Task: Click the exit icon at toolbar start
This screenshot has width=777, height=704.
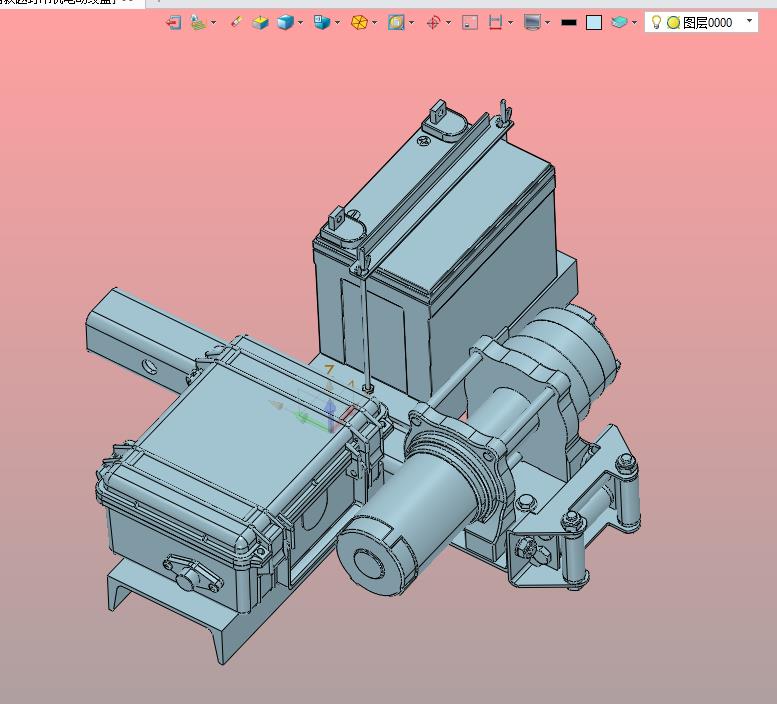Action: click(x=173, y=22)
